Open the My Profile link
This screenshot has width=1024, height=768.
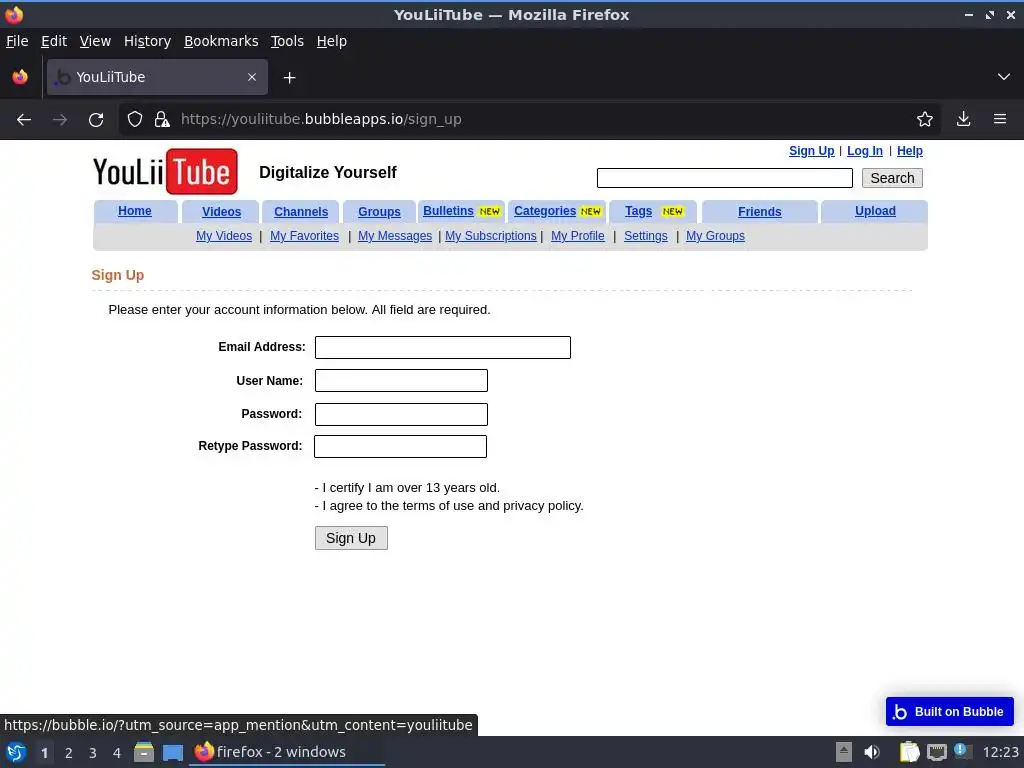pos(577,236)
